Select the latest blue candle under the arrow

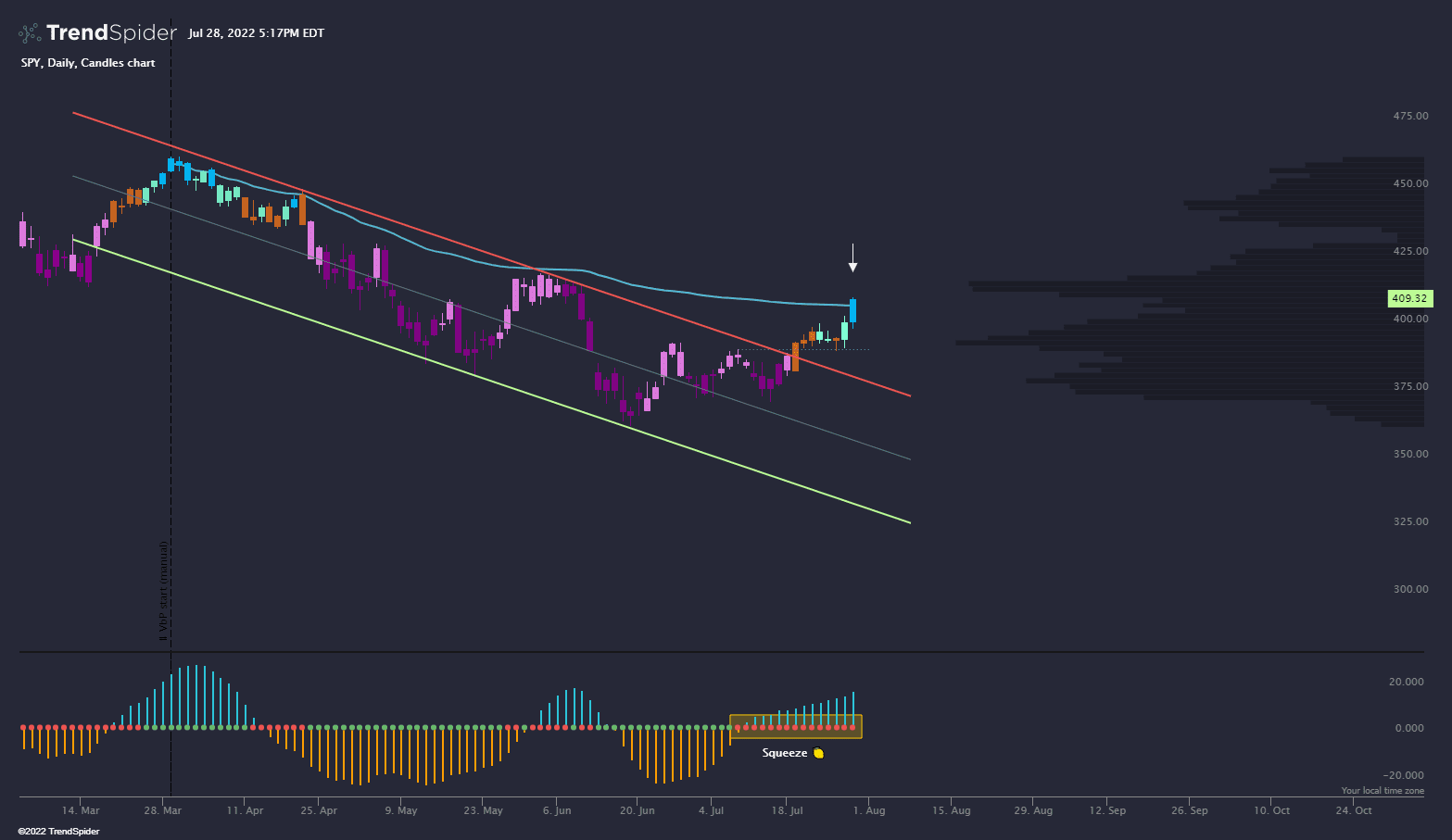click(x=852, y=310)
